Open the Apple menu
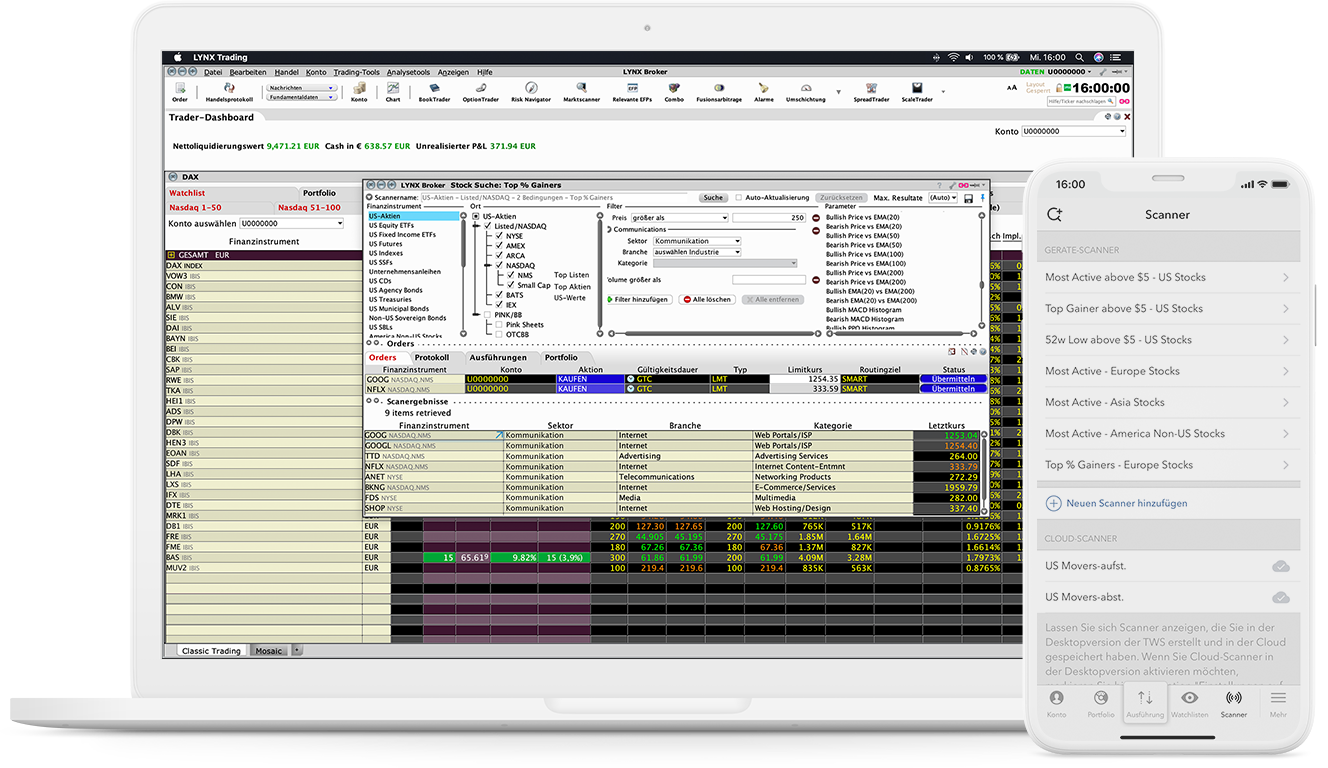The width and height of the screenshot is (1328, 768). pos(178,57)
